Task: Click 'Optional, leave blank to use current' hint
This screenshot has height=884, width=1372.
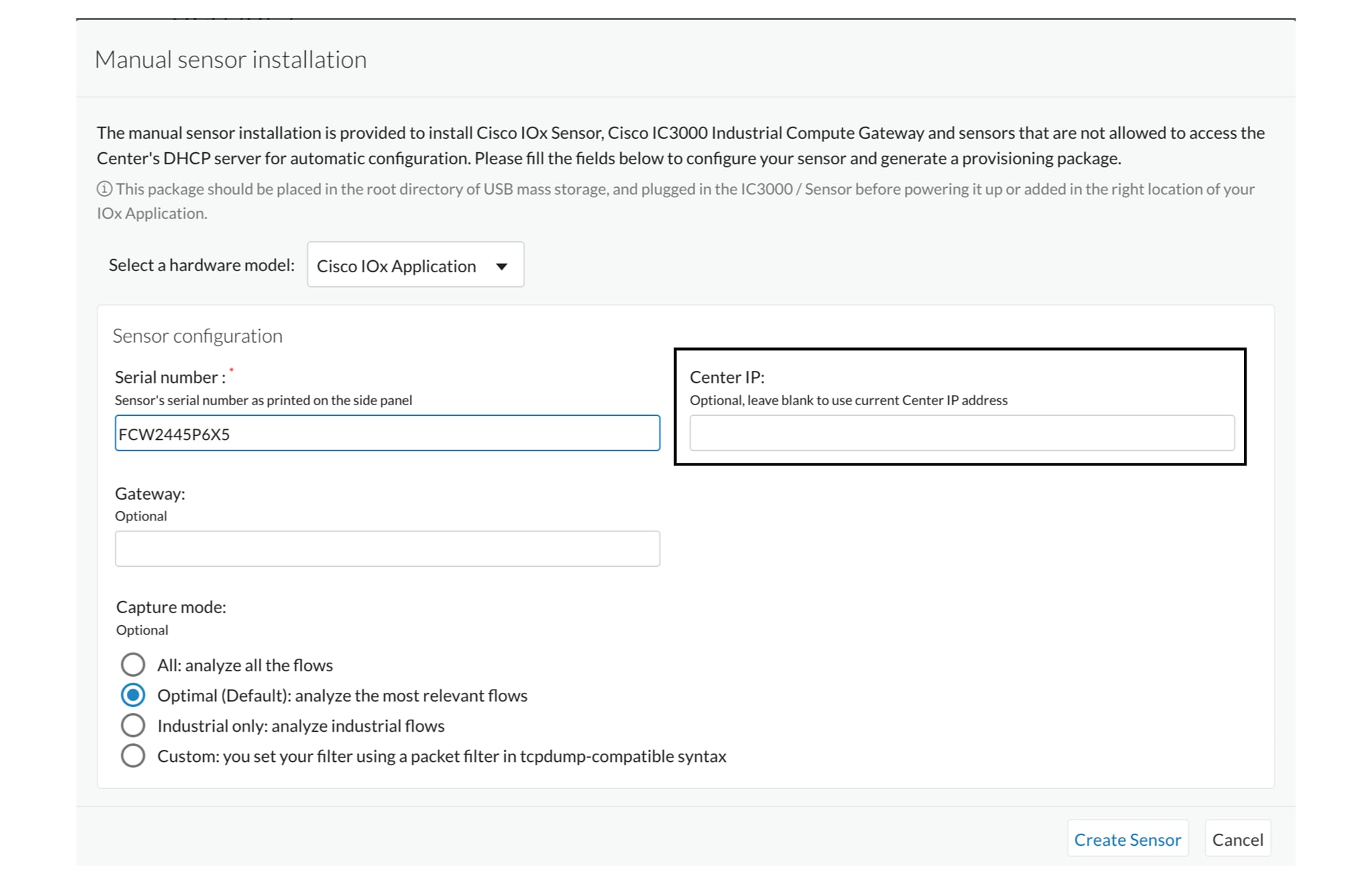Action: point(848,400)
